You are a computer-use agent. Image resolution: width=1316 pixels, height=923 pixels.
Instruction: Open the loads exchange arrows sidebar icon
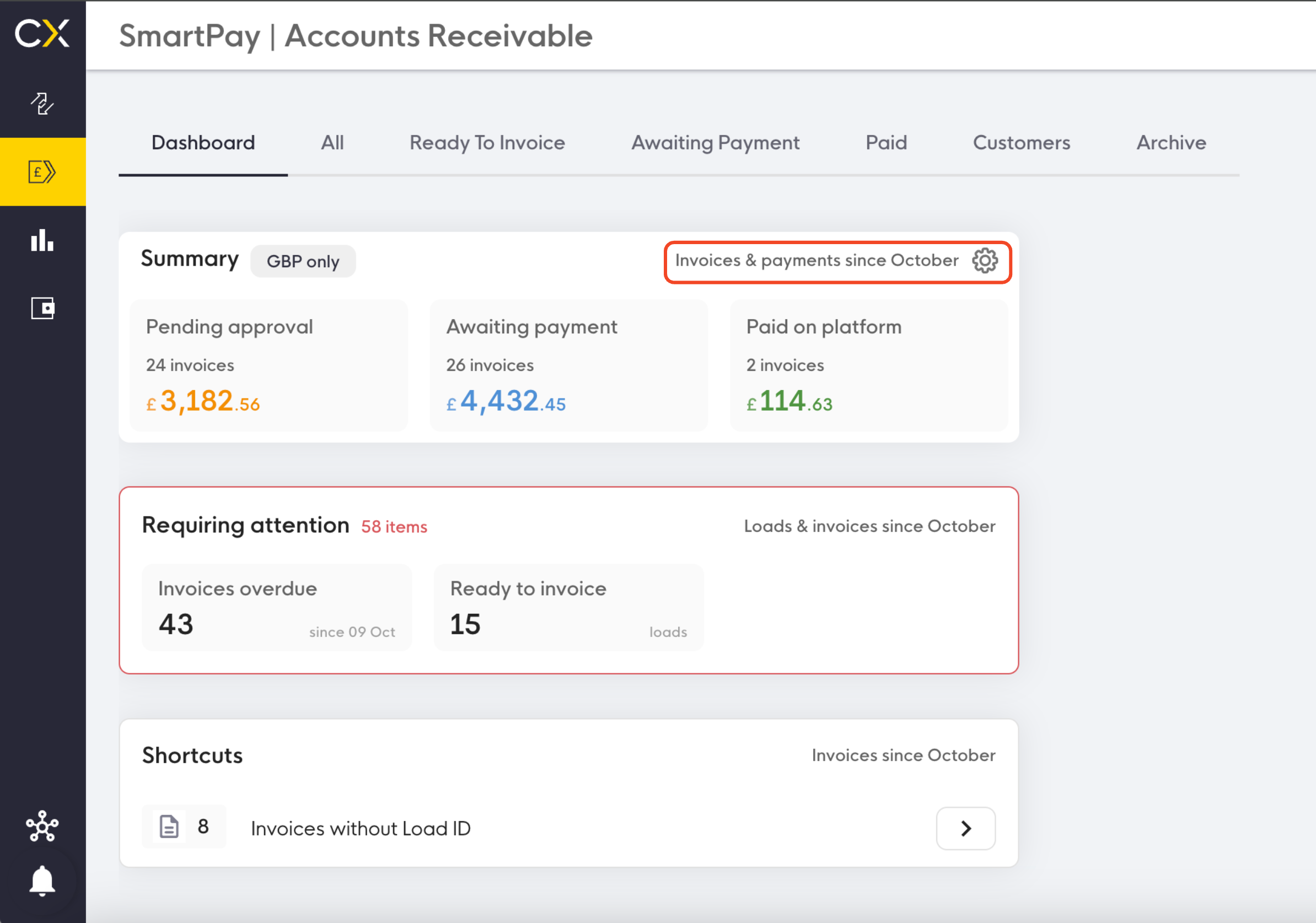42,104
